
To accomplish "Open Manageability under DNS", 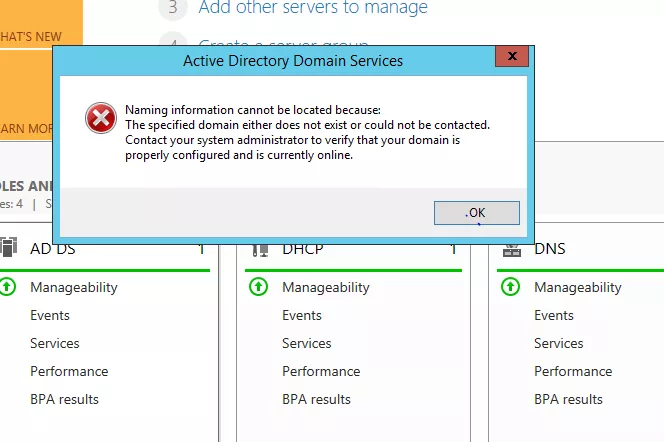I will coord(578,287).
